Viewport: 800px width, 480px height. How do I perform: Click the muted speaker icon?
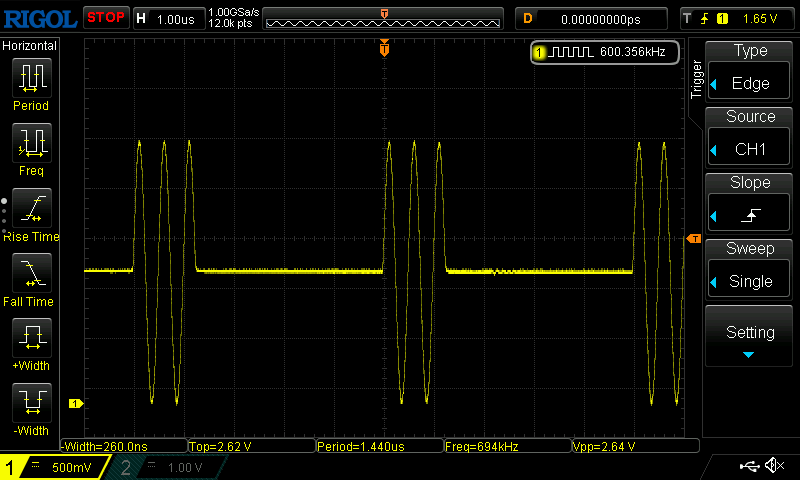pos(775,465)
